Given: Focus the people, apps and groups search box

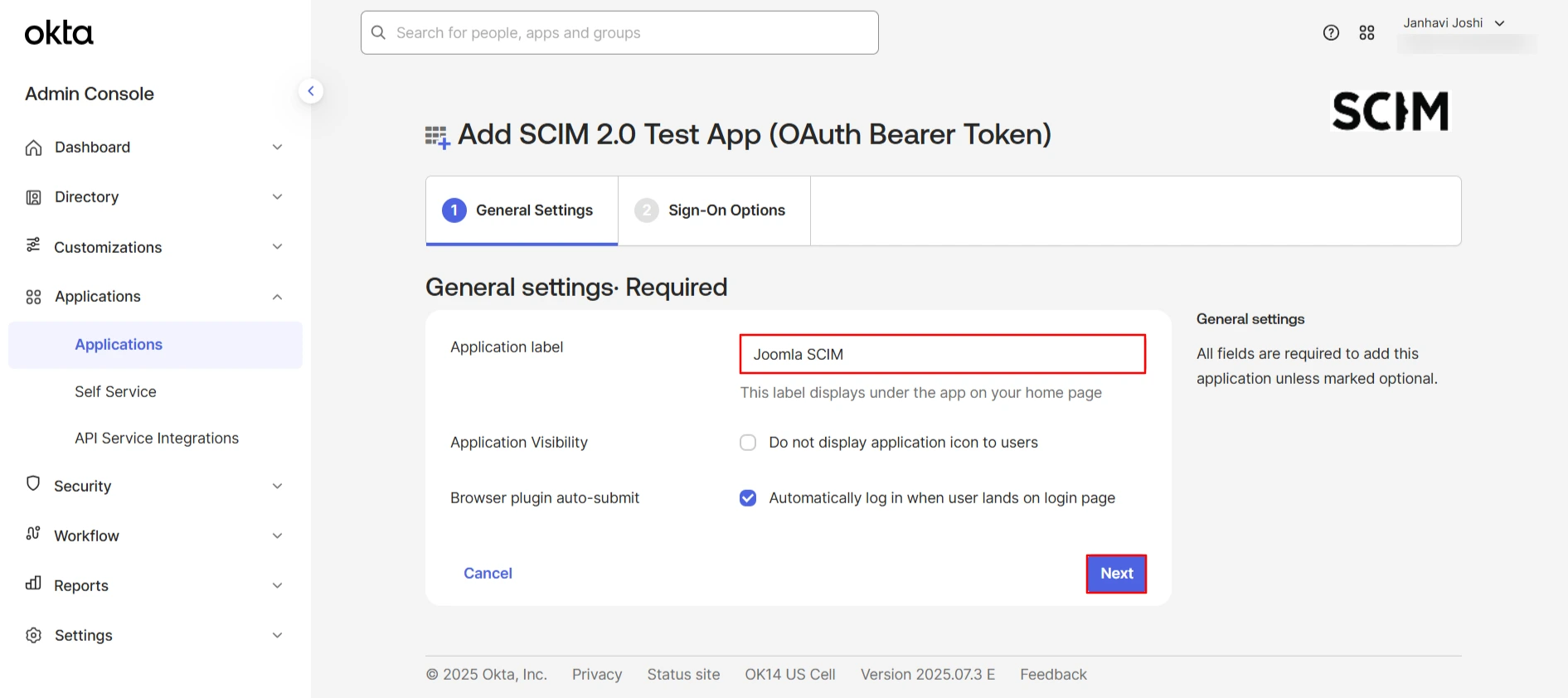Looking at the screenshot, I should coord(619,32).
